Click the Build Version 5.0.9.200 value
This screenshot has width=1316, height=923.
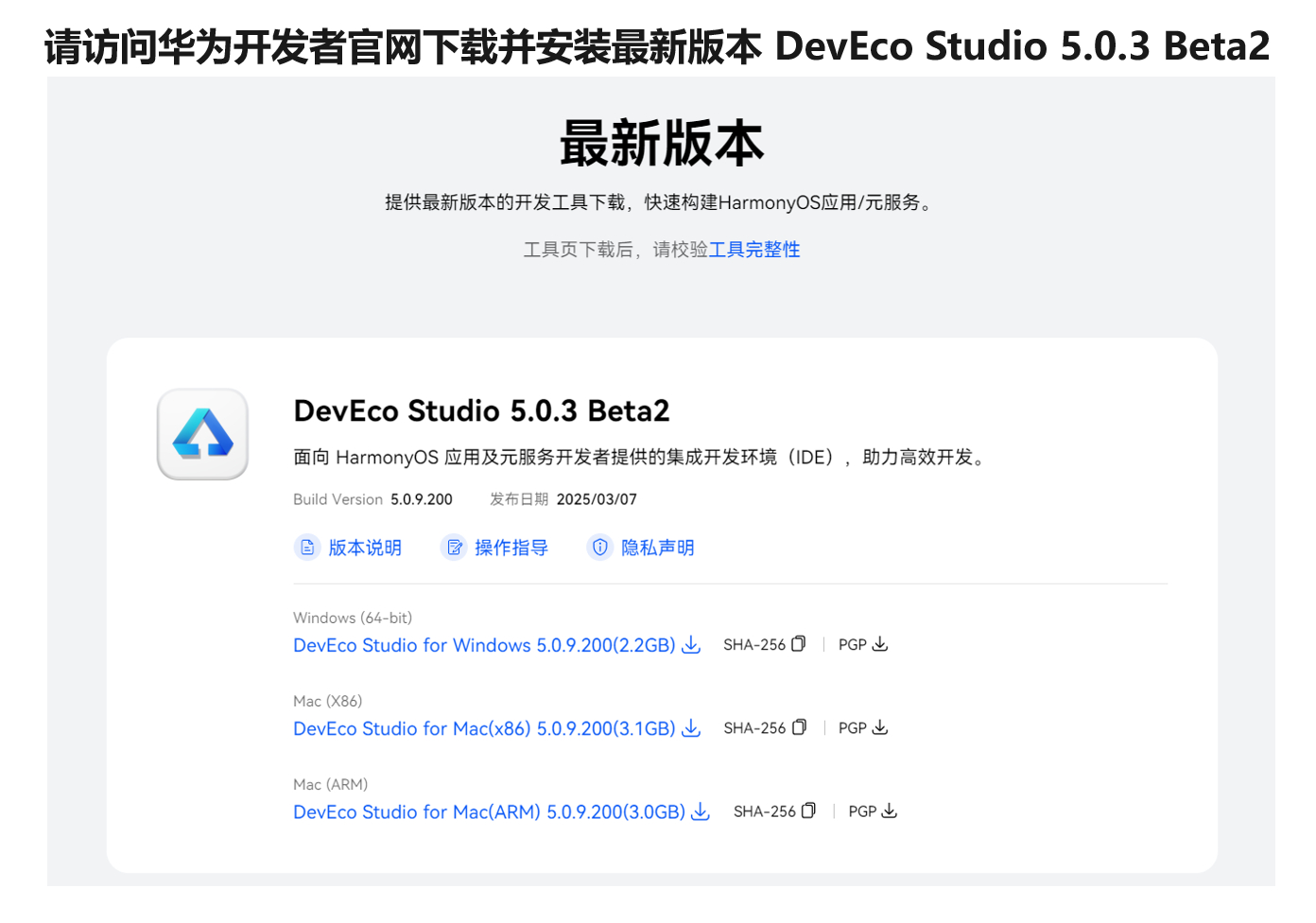422,499
